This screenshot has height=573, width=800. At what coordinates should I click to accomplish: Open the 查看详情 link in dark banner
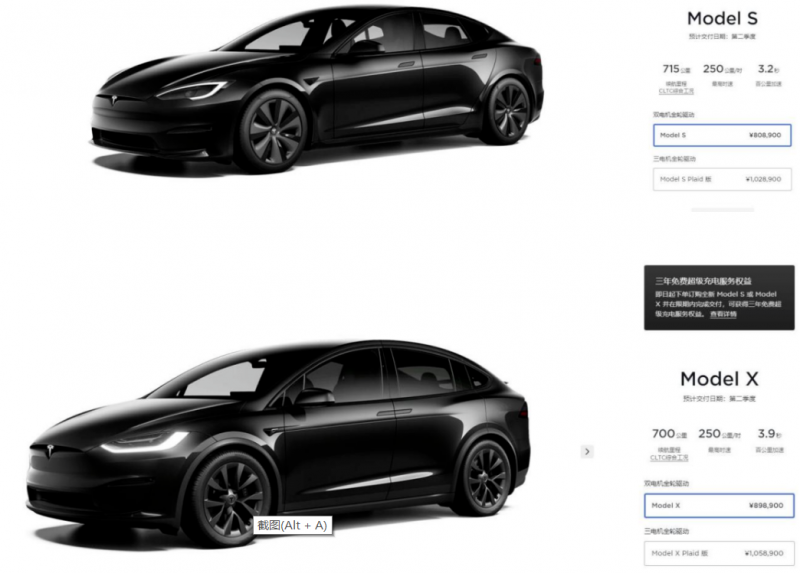[723, 314]
